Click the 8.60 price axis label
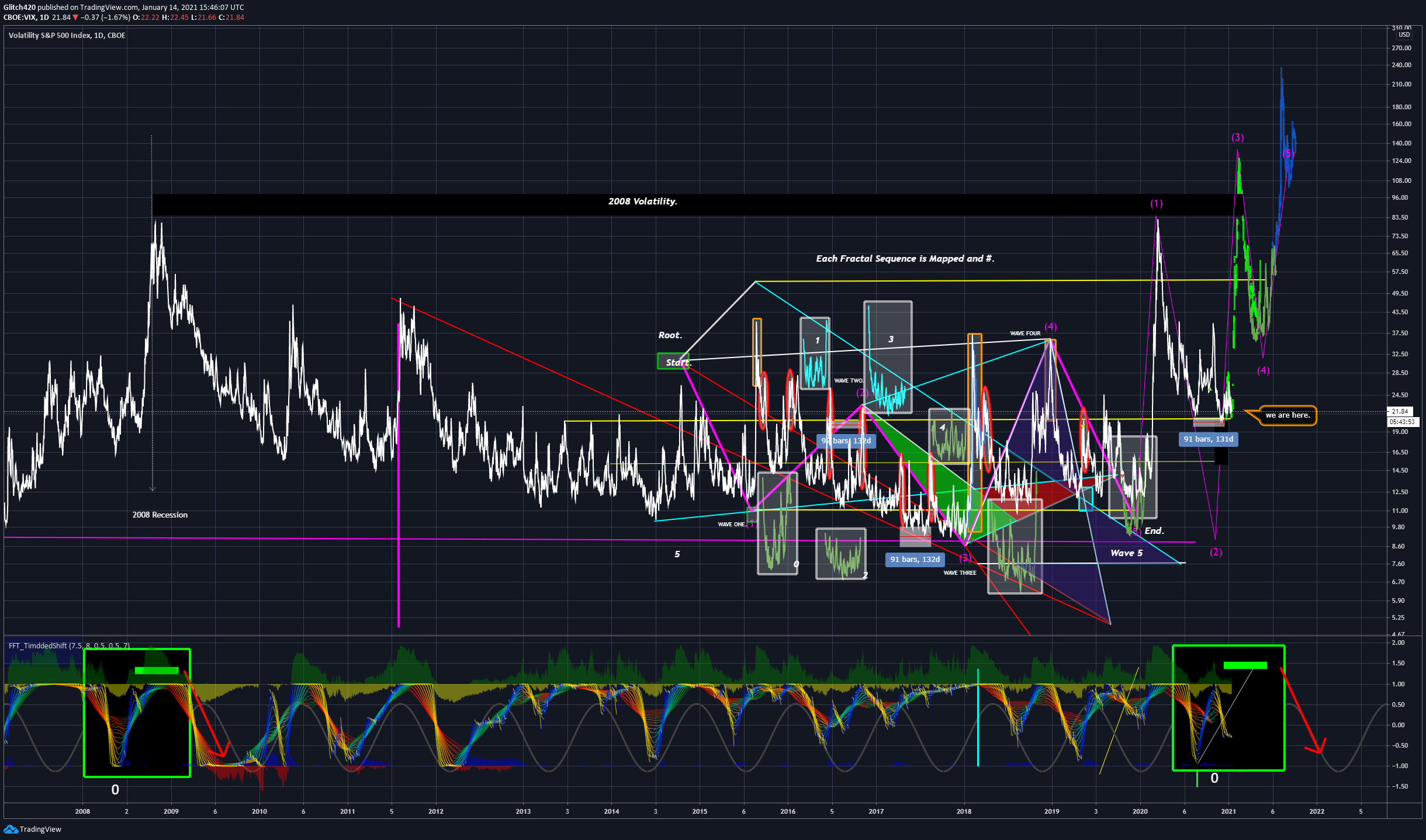This screenshot has height=840, width=1426. (x=1399, y=547)
